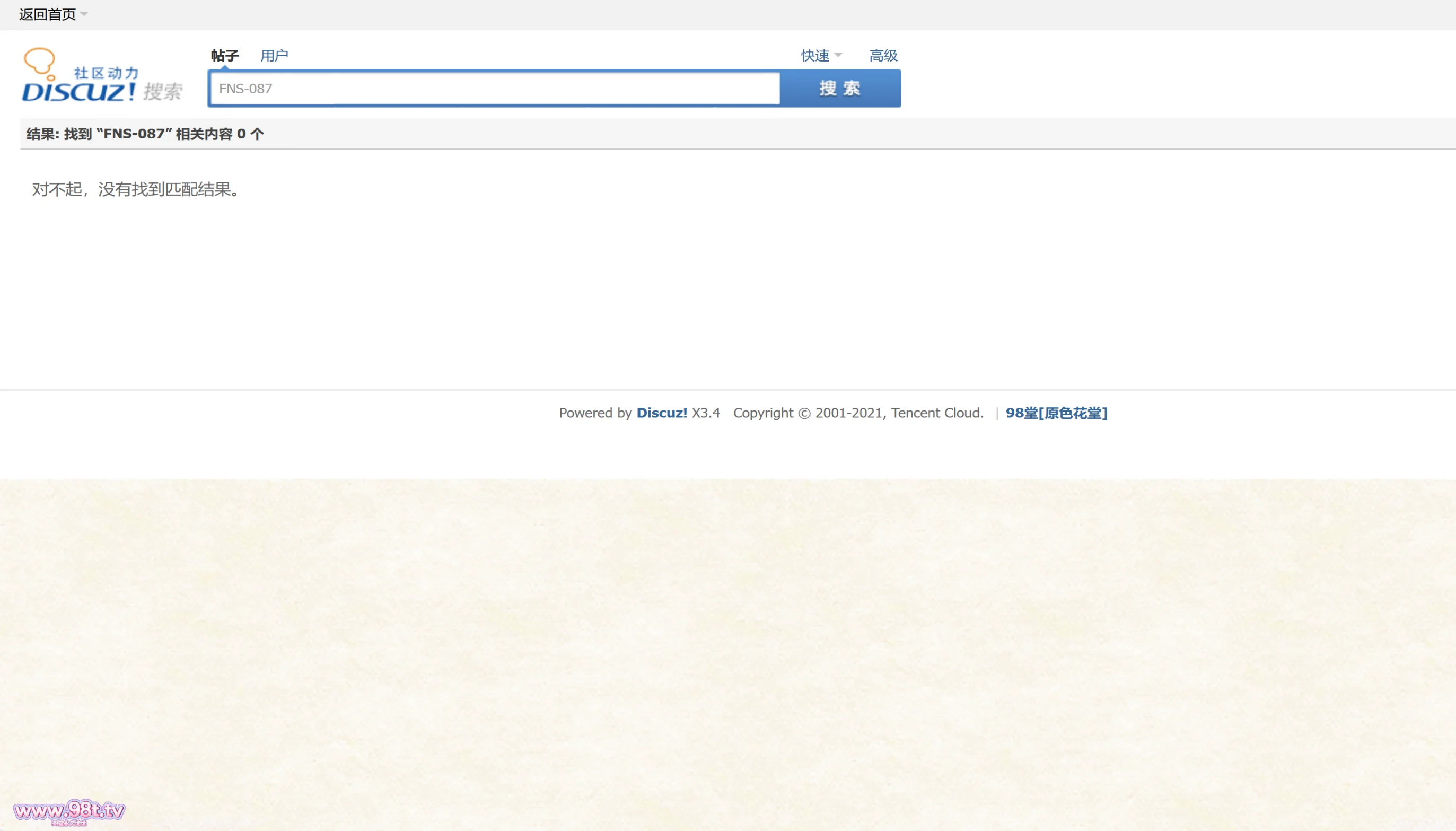Click the Tencent Cloud footer text

pyautogui.click(x=937, y=413)
